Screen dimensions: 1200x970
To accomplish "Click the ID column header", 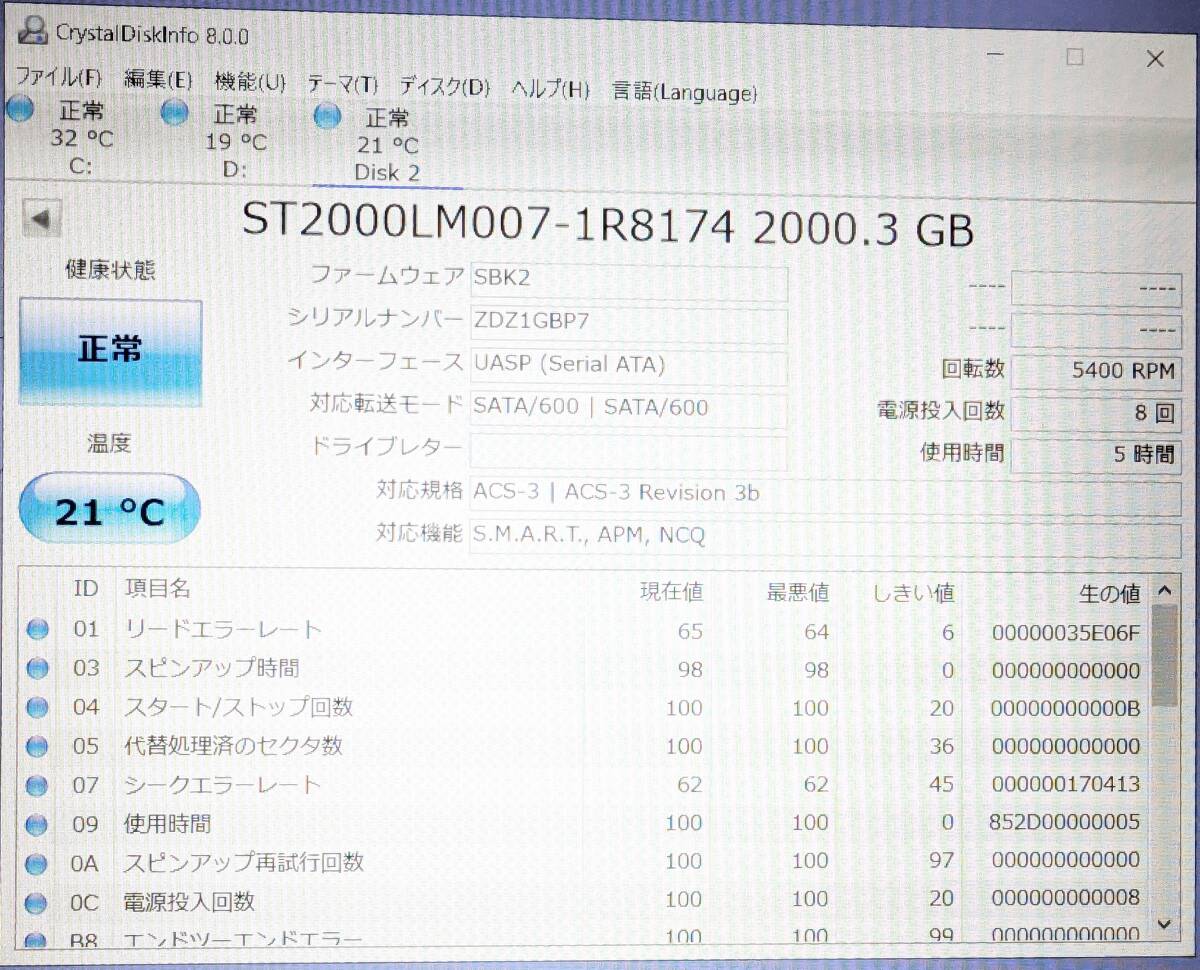I will (x=86, y=588).
